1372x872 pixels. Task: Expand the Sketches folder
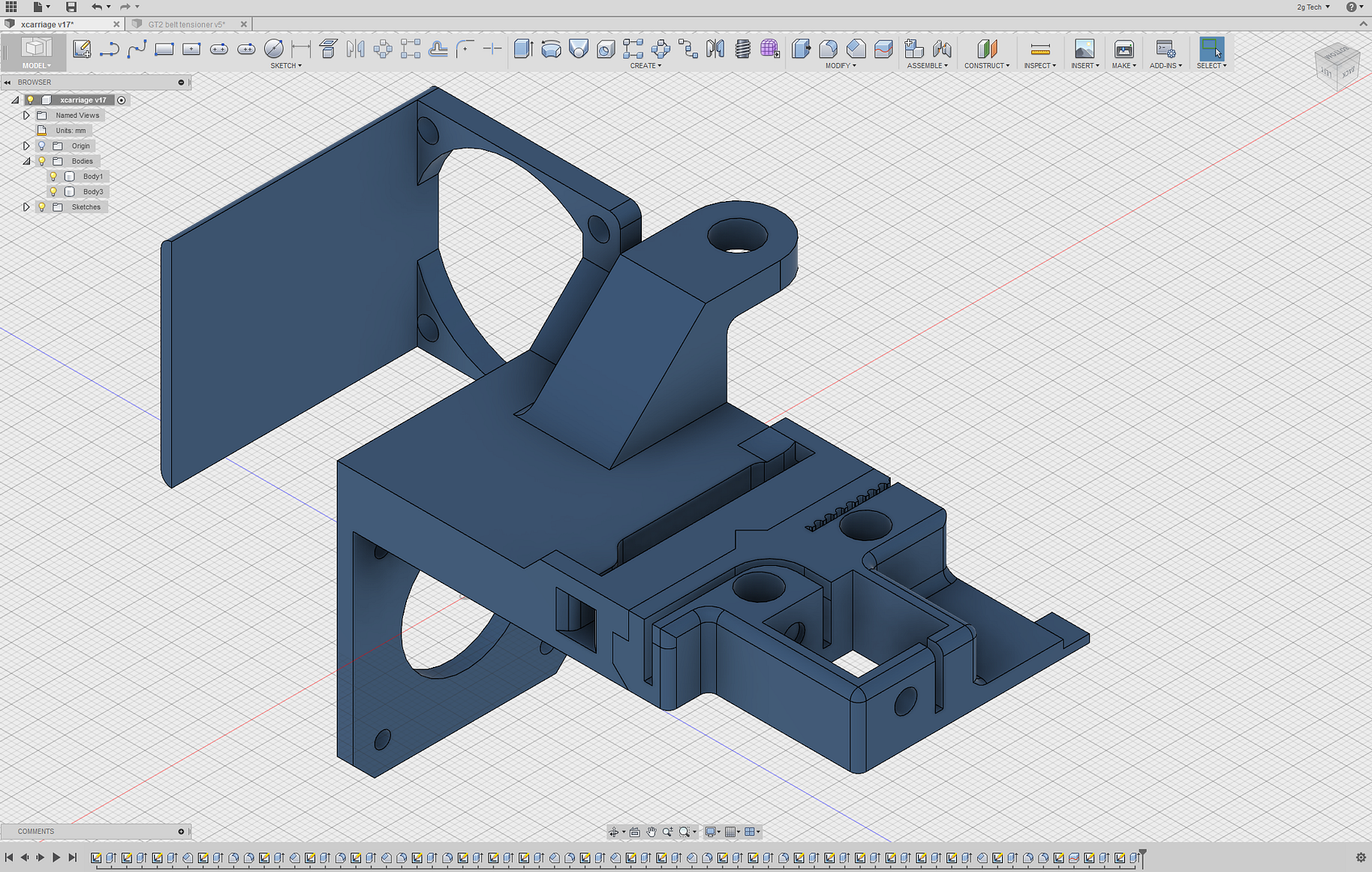tap(25, 207)
